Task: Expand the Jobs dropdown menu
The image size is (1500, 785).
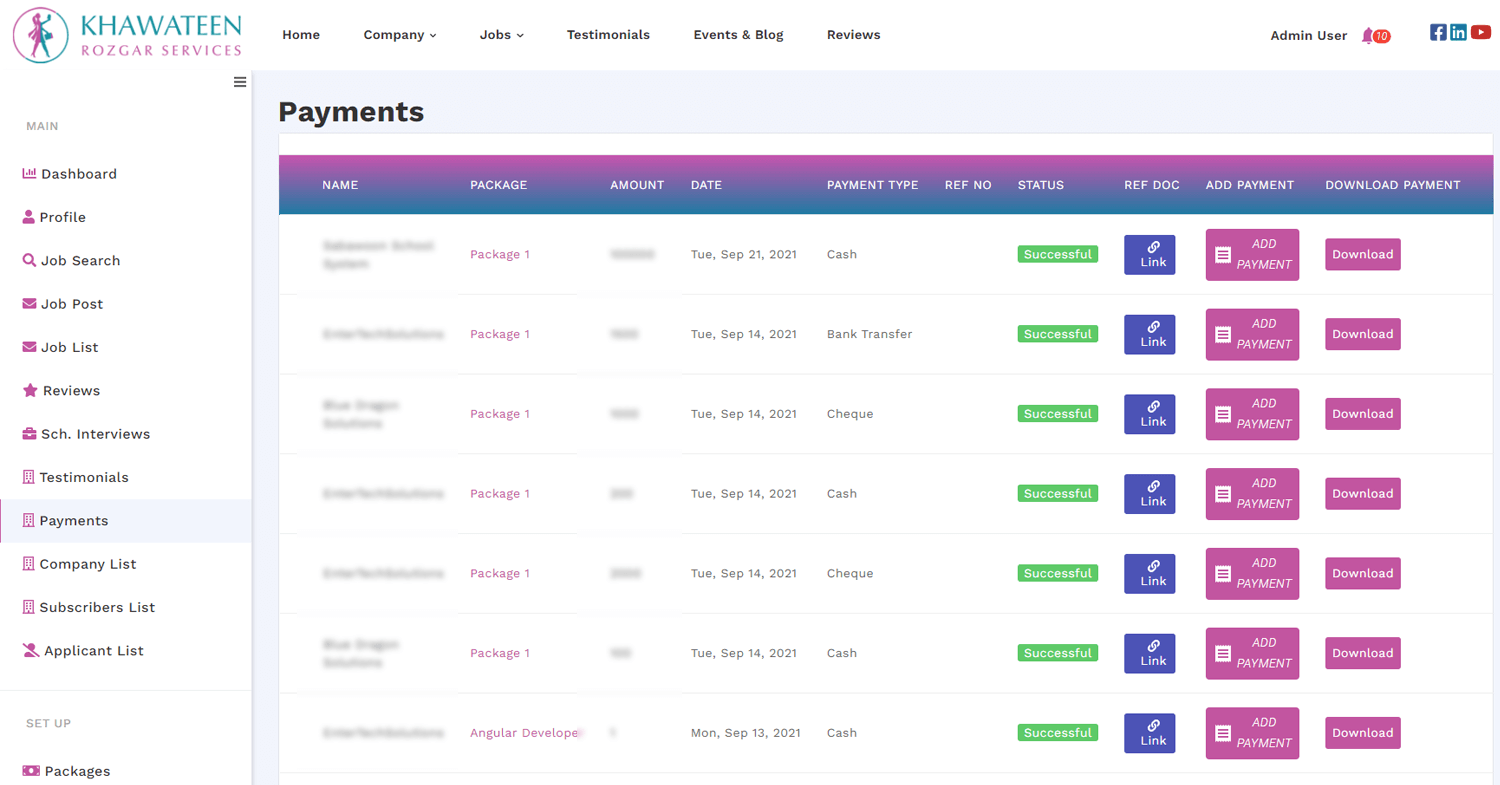Action: click(502, 35)
